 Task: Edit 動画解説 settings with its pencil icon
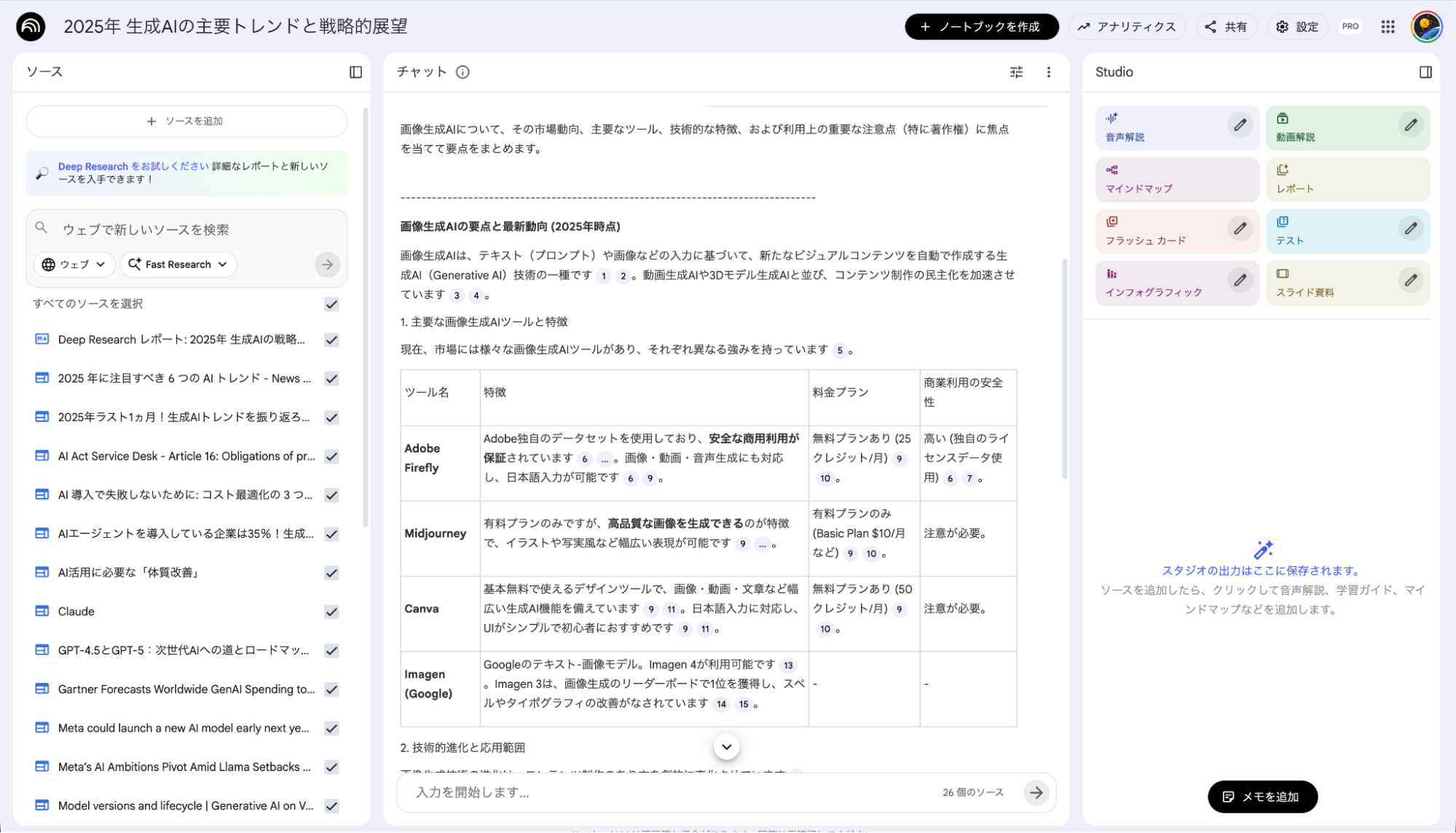(x=1412, y=125)
